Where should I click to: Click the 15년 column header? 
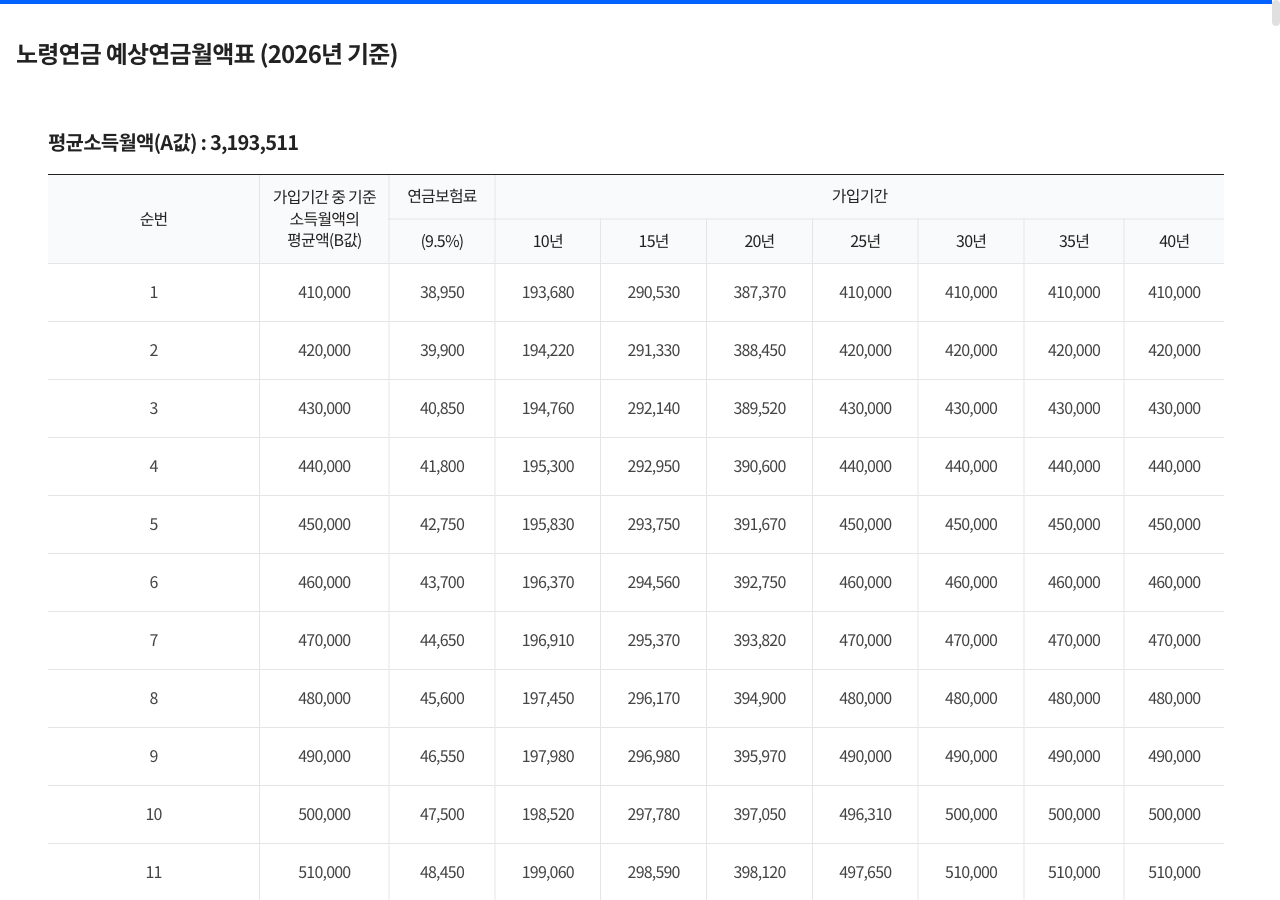(x=654, y=241)
